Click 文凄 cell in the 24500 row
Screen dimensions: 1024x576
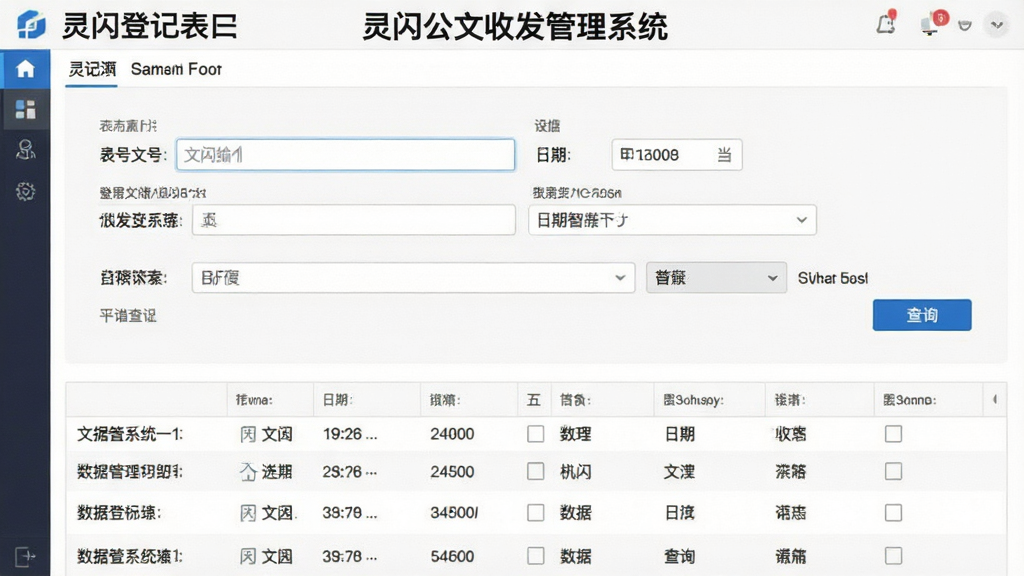(679, 472)
